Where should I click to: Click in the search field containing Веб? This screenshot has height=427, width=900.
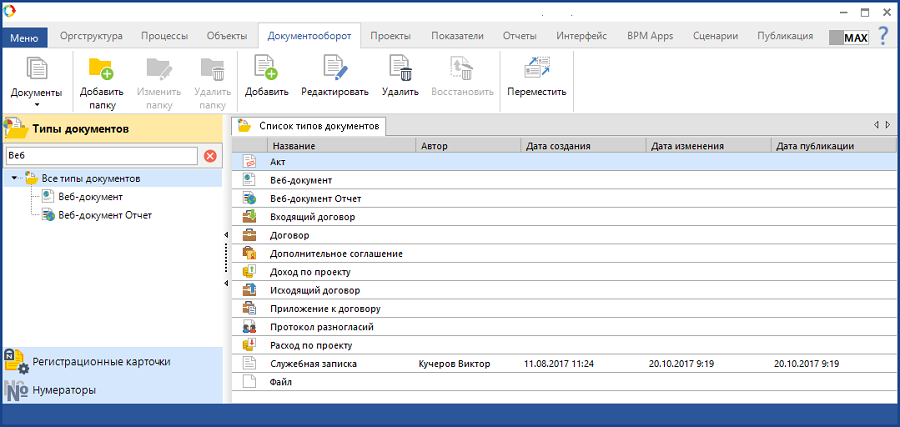coord(100,156)
